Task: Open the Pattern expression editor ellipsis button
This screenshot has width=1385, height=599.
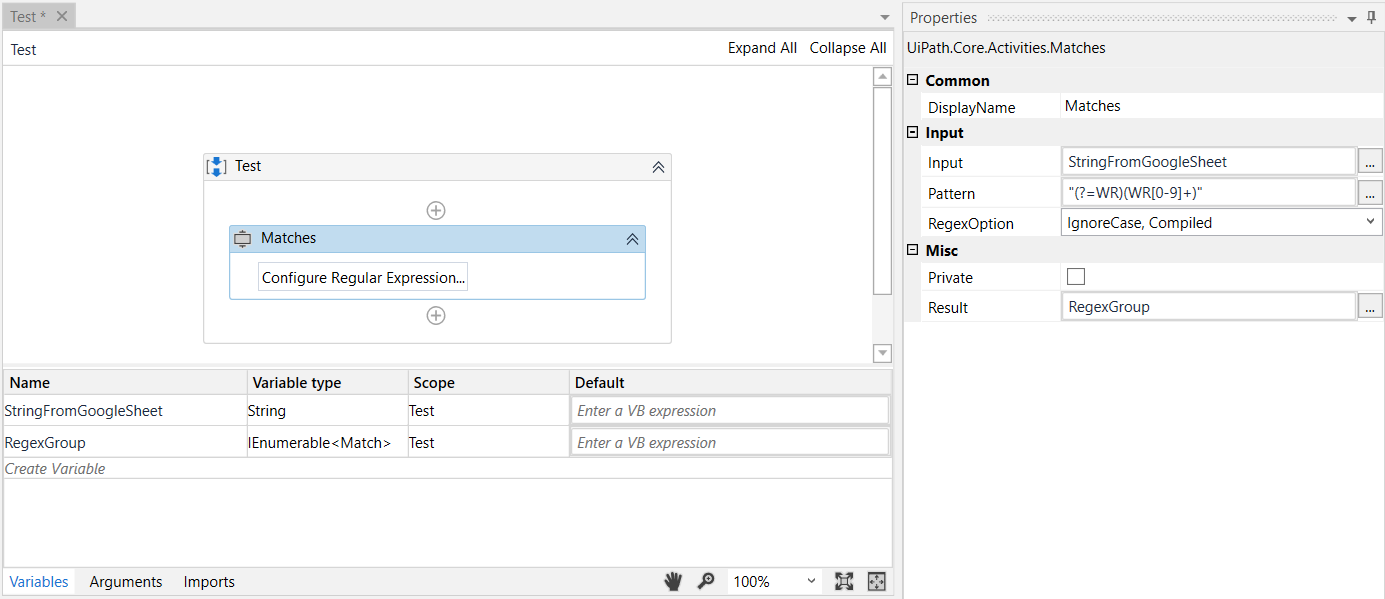Action: tap(1370, 193)
